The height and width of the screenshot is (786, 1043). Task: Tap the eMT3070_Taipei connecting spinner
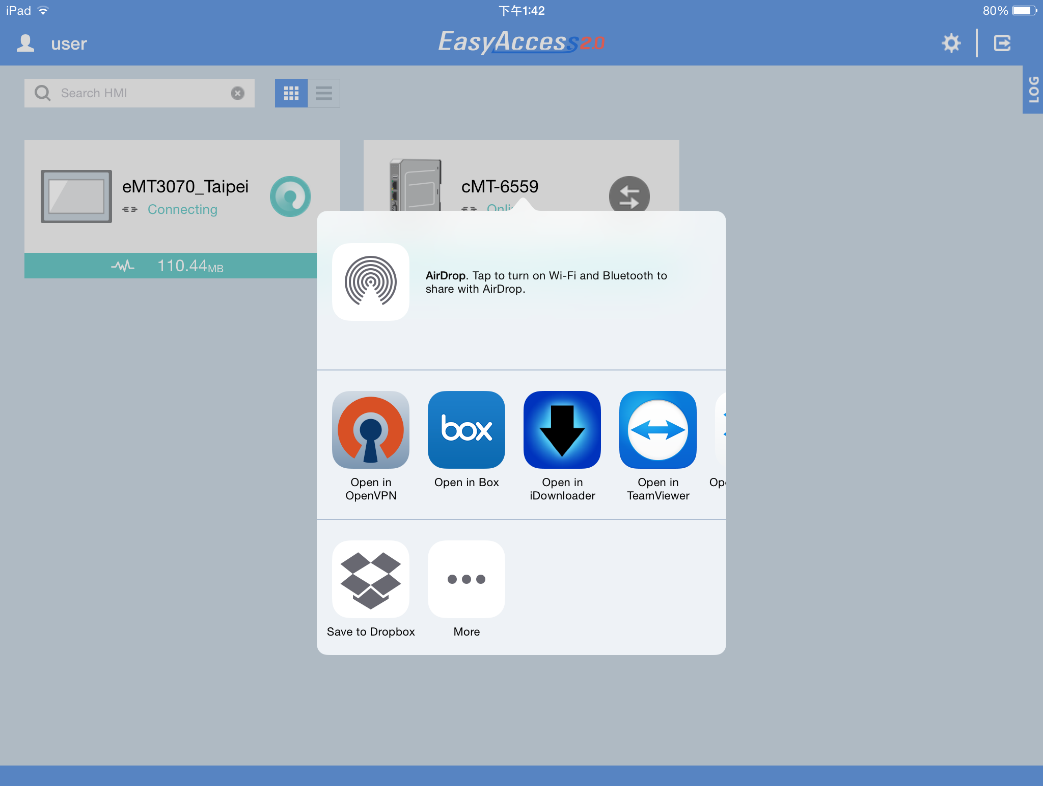290,196
